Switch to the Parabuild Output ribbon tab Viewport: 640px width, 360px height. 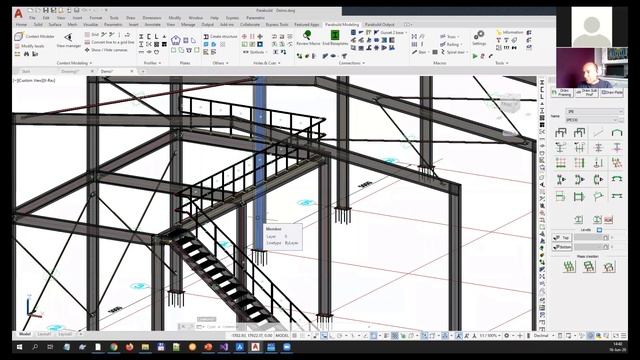pyautogui.click(x=380, y=24)
